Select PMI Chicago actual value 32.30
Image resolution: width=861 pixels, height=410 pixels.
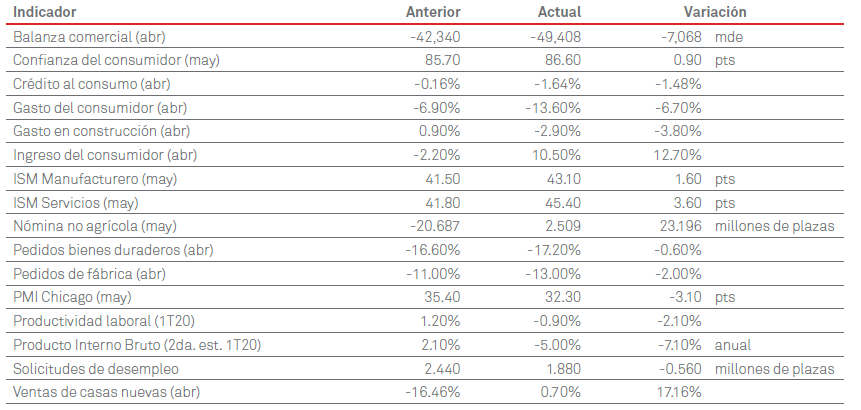tap(560, 297)
